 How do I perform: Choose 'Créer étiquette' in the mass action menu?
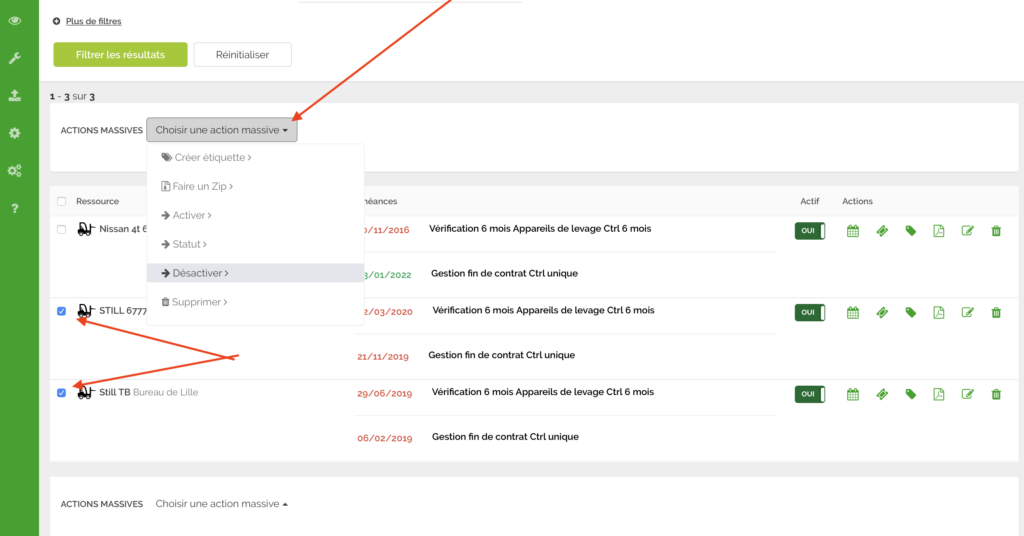[x=210, y=158]
